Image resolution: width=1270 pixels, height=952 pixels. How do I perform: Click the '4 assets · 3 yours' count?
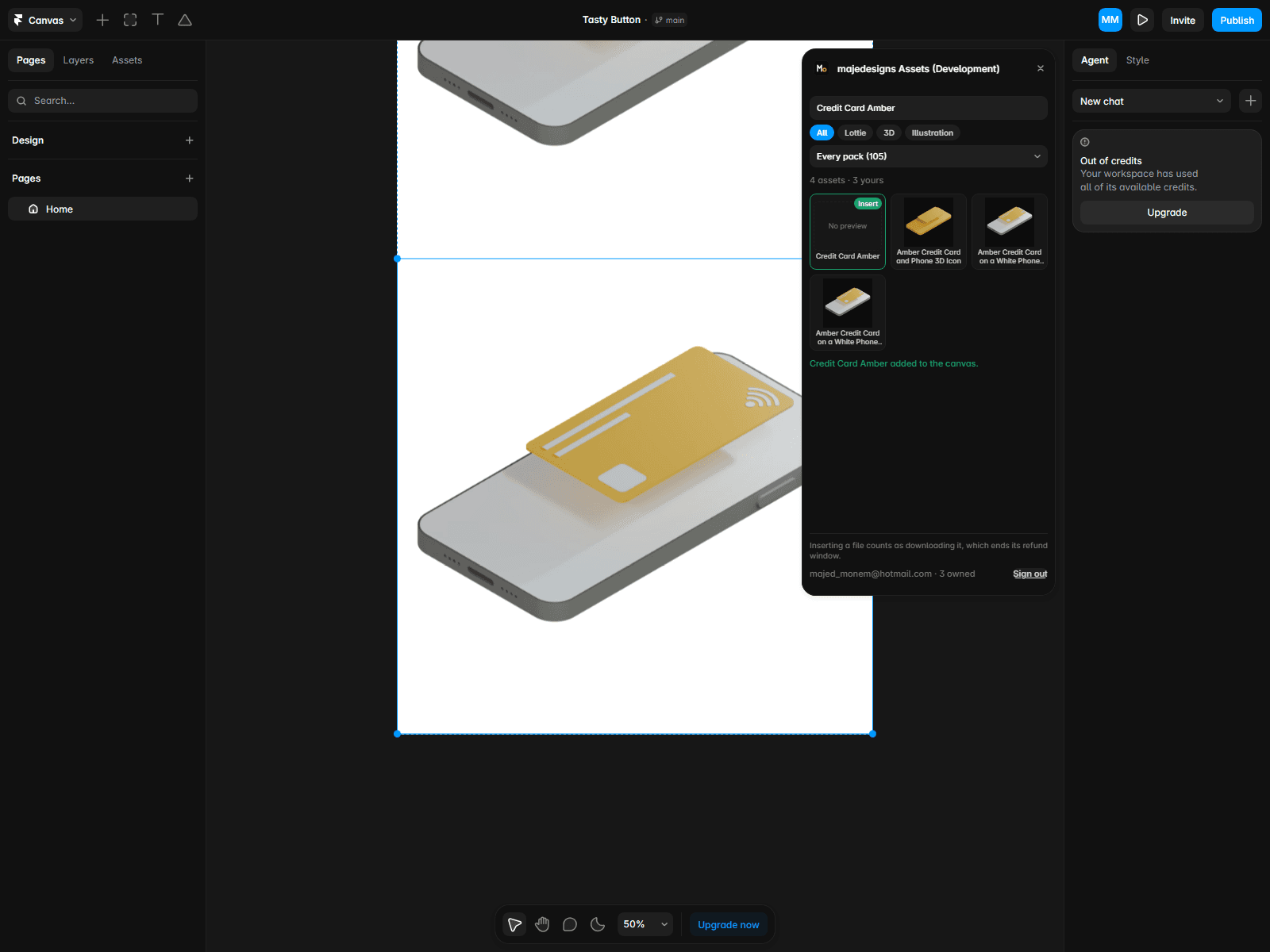(846, 180)
